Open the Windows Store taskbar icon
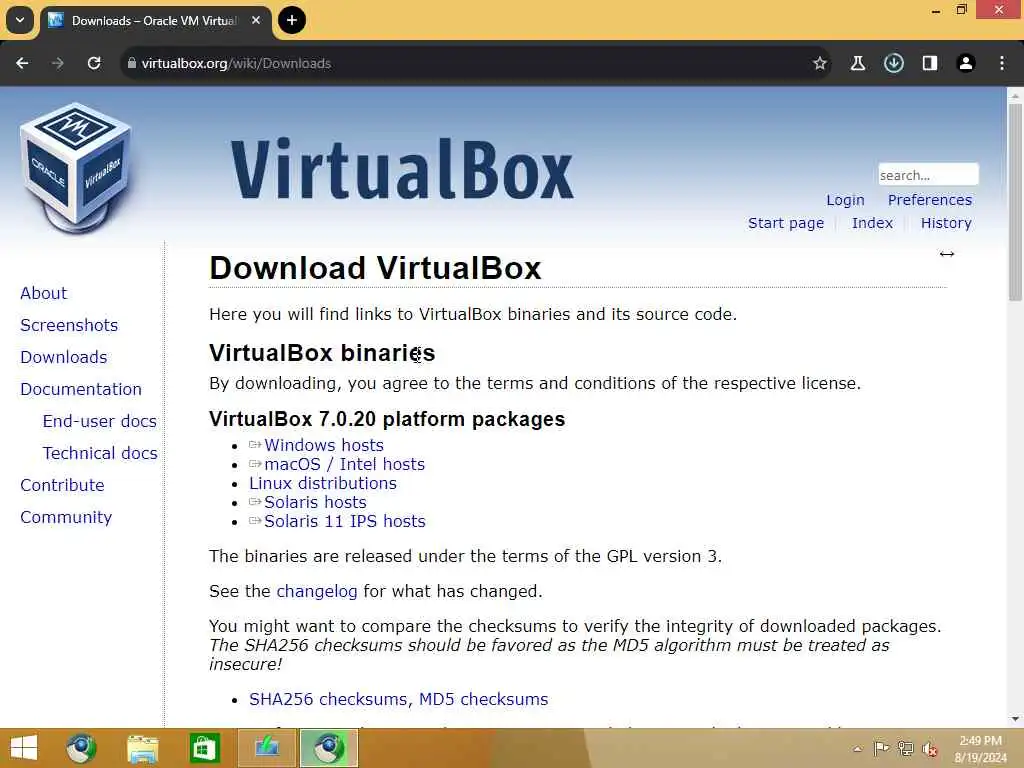Viewport: 1024px width, 768px height. 204,748
